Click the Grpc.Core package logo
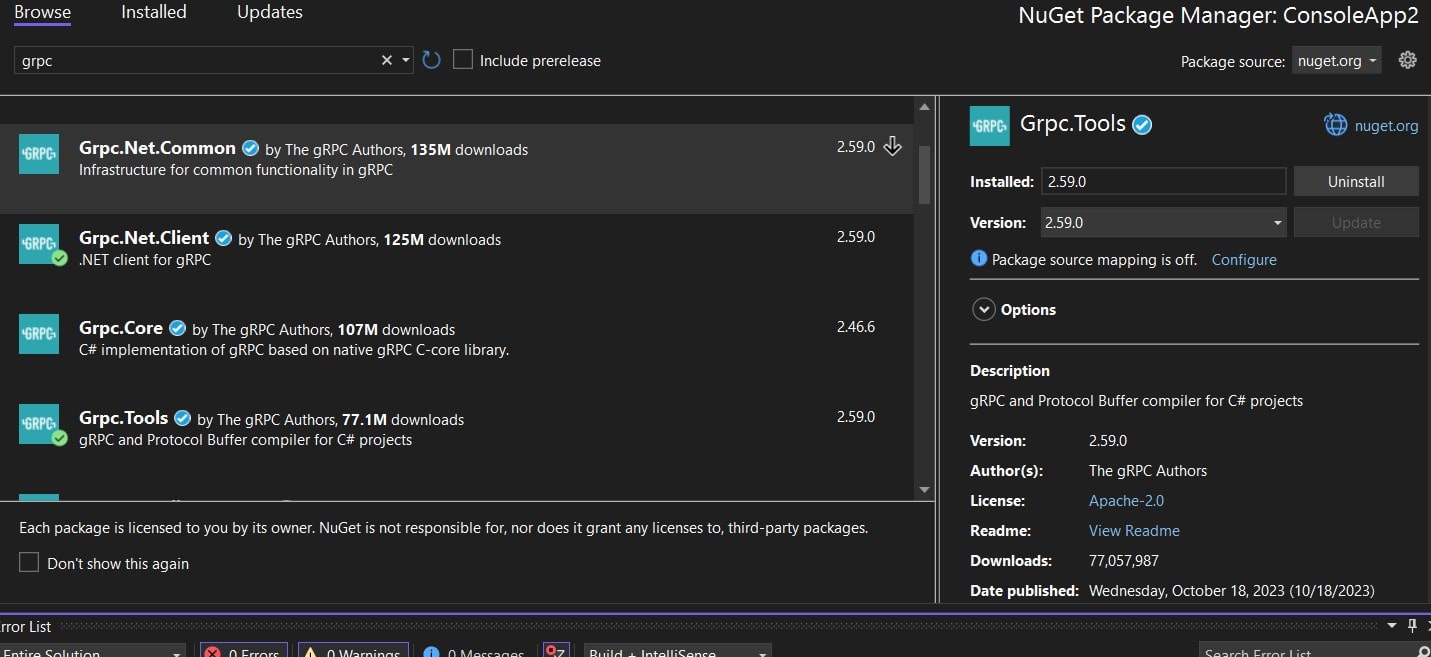The height and width of the screenshot is (657, 1431). pos(39,334)
